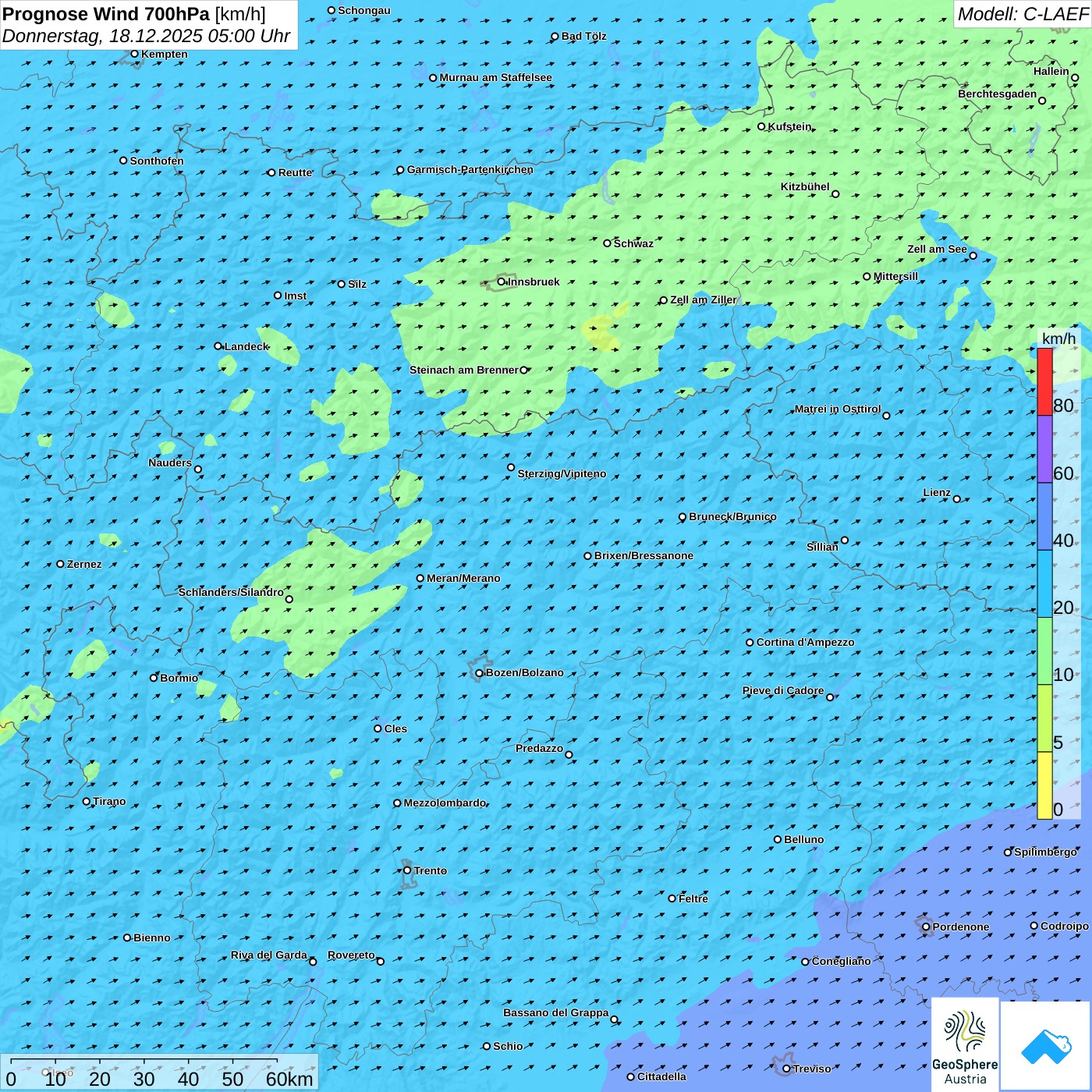The height and width of the screenshot is (1092, 1092).
Task: Click the 'Bassano del Grappa' label
Action: click(x=556, y=1012)
